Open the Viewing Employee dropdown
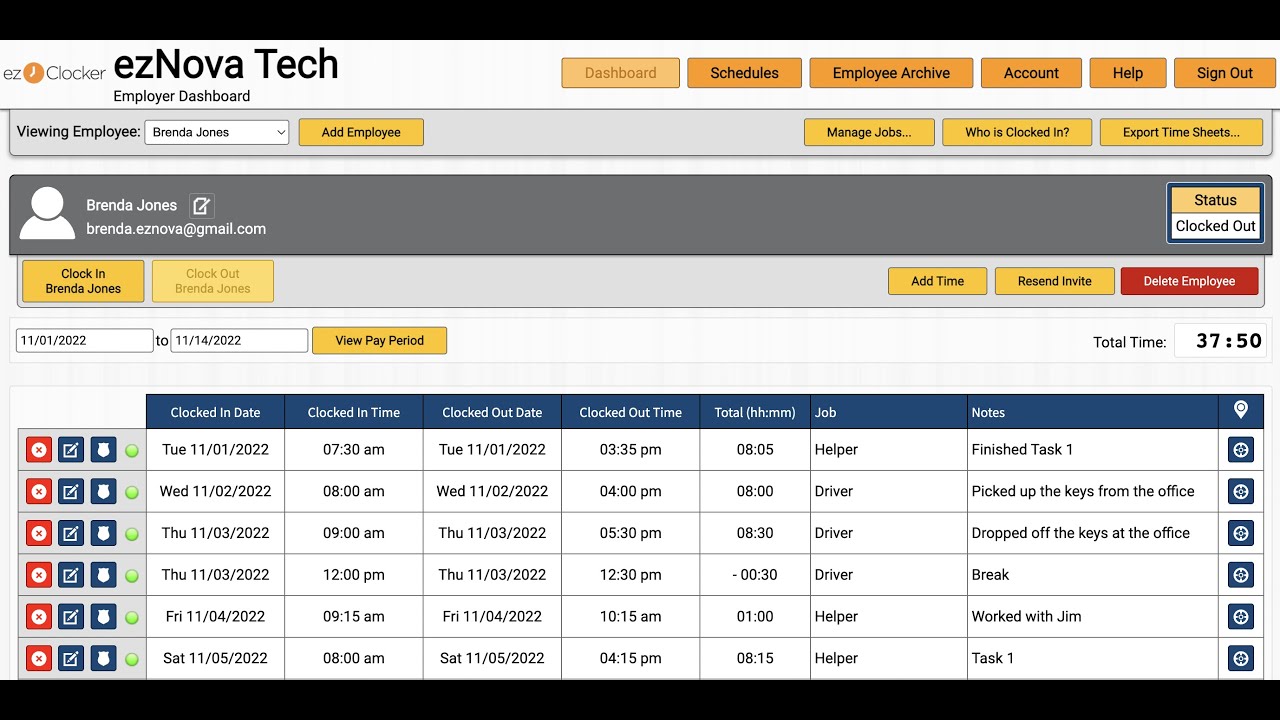1280x720 pixels. [x=217, y=132]
